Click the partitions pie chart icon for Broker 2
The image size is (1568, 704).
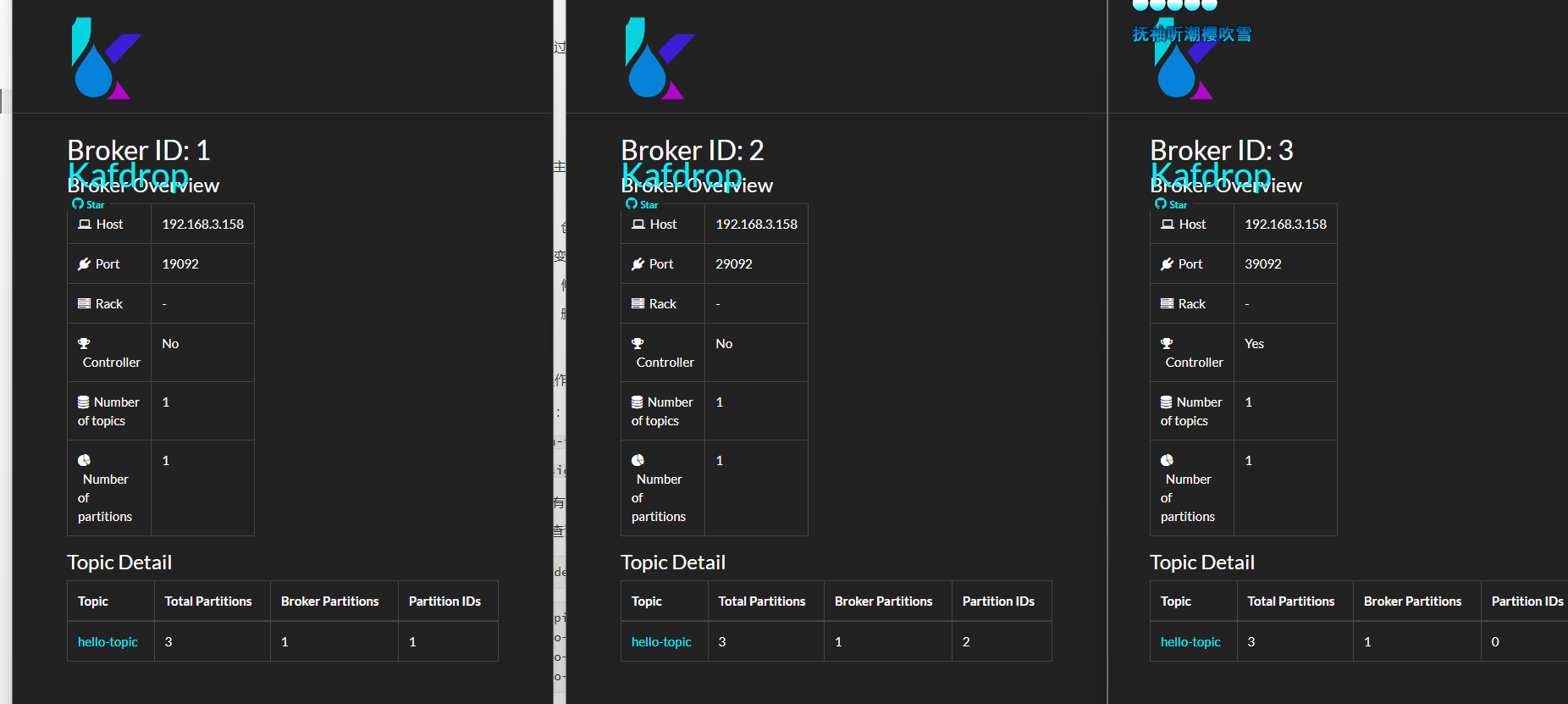638,461
